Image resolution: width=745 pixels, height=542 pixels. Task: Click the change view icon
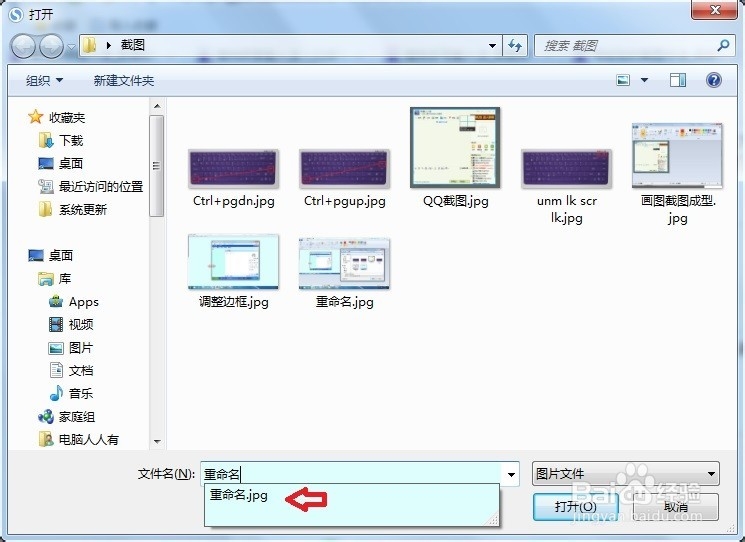[623, 80]
